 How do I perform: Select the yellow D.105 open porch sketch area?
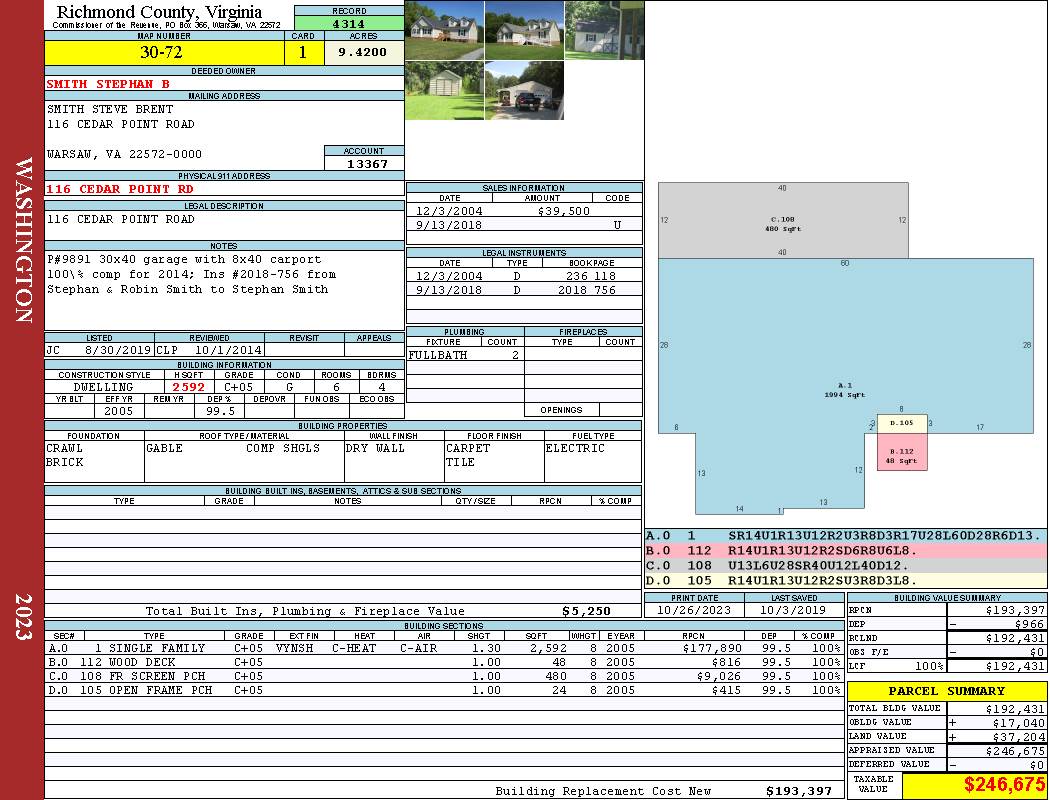coord(901,423)
